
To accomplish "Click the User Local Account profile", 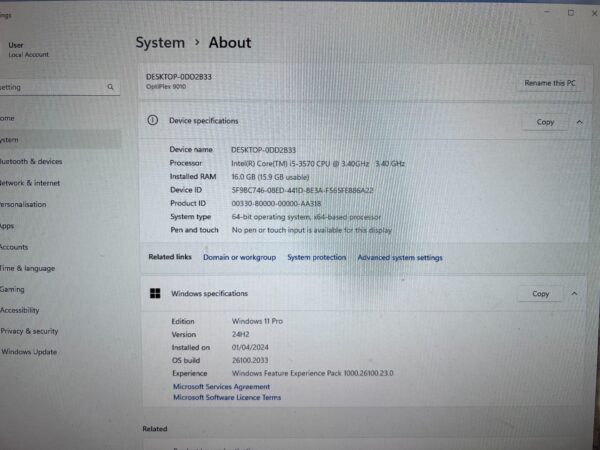I will click(28, 50).
